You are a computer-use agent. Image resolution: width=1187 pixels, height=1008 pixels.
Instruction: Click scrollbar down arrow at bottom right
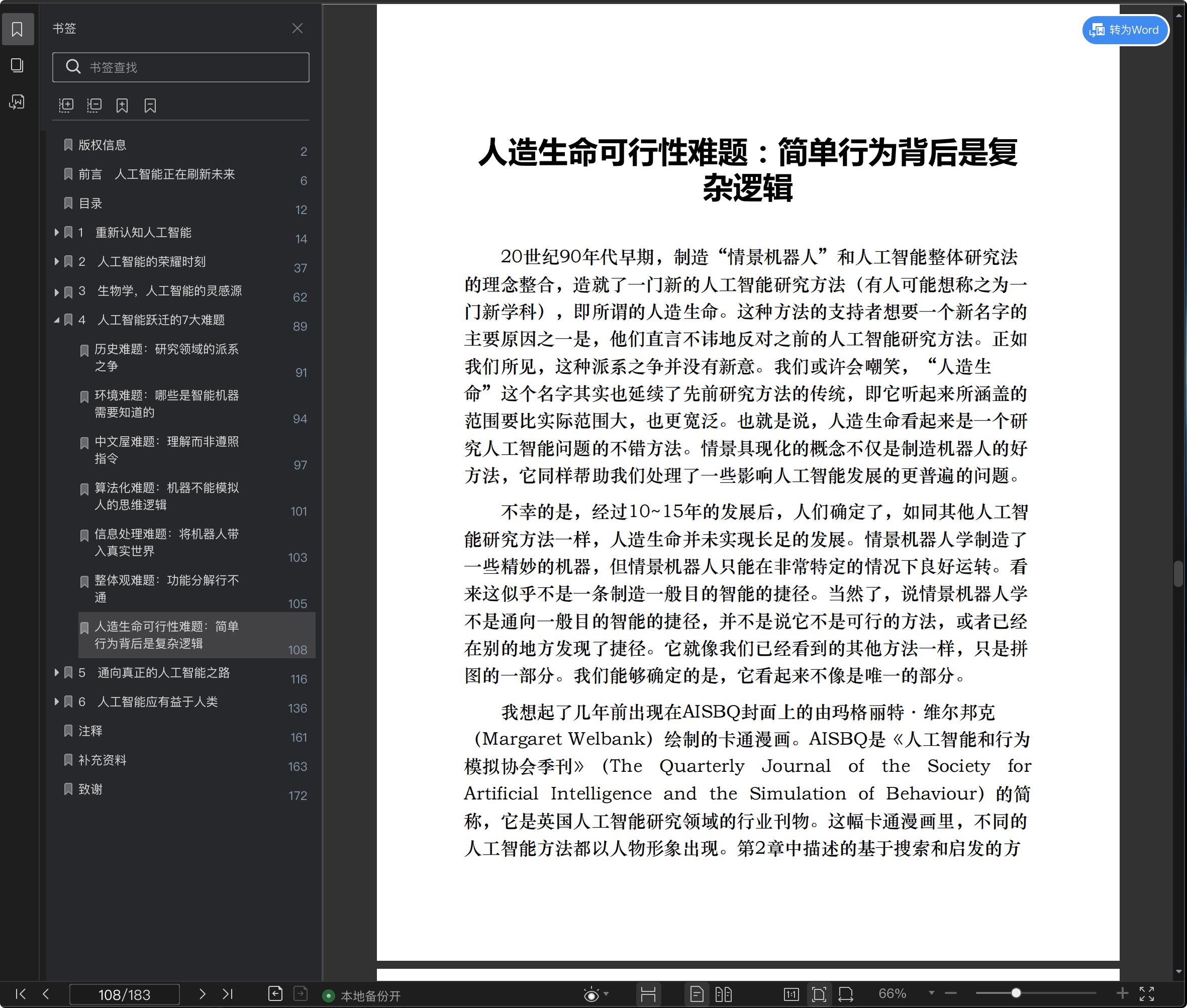pyautogui.click(x=1178, y=971)
